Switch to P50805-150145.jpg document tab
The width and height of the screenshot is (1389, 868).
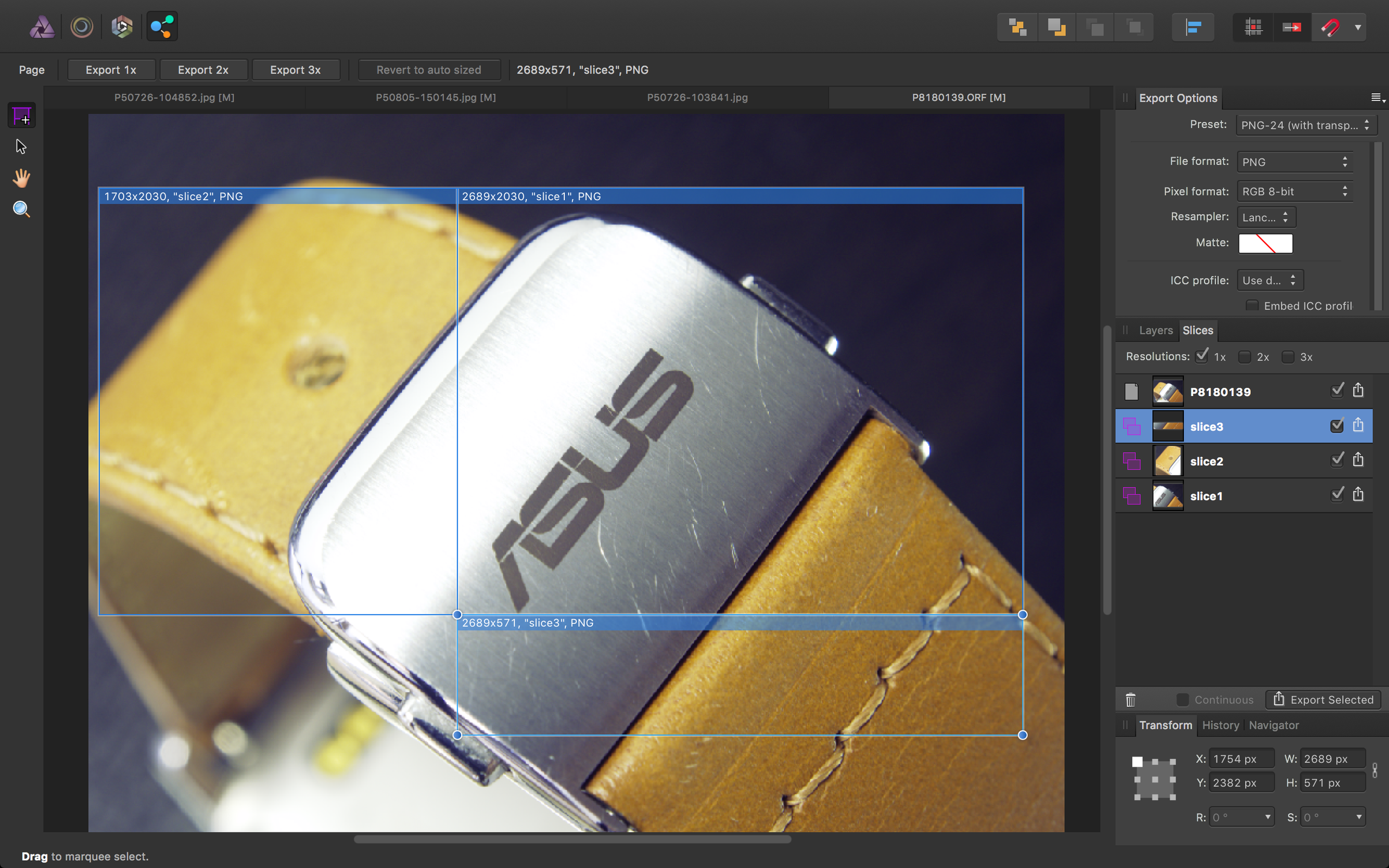436,97
